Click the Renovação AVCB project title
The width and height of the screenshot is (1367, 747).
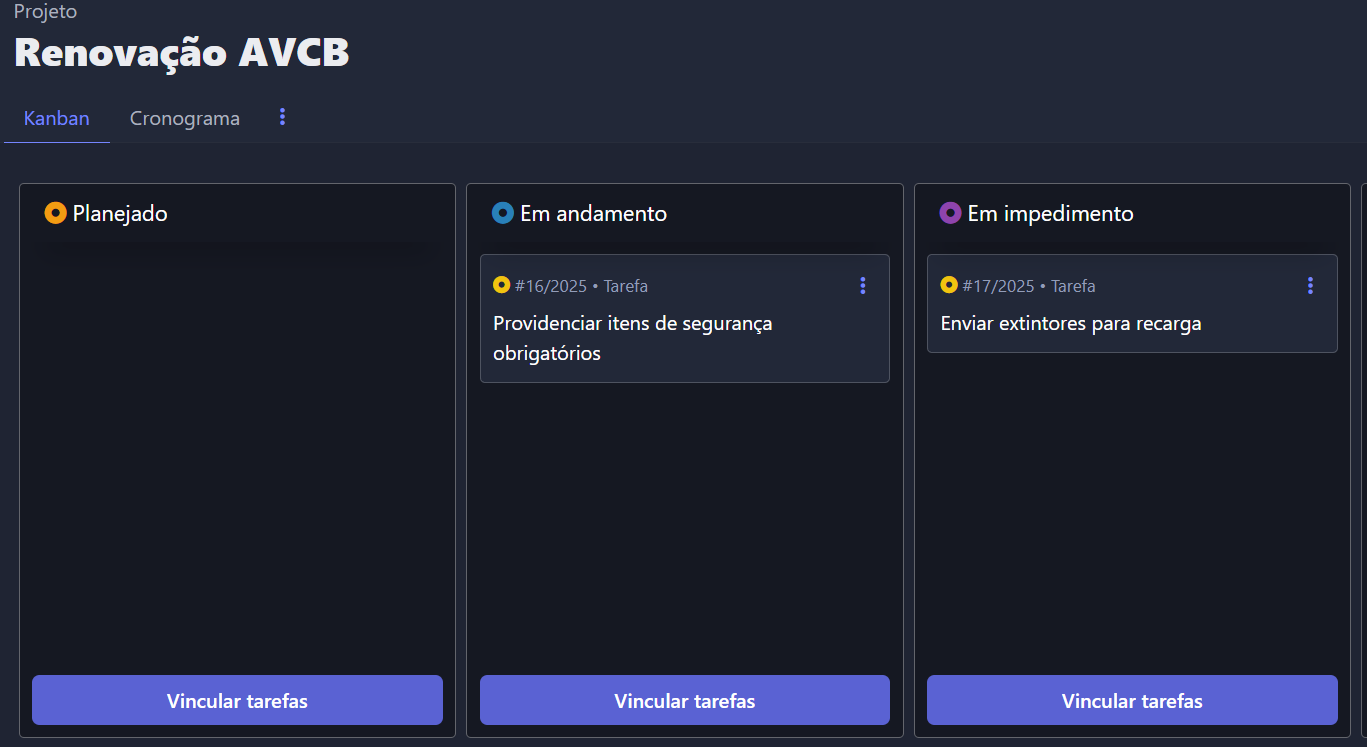(x=182, y=52)
